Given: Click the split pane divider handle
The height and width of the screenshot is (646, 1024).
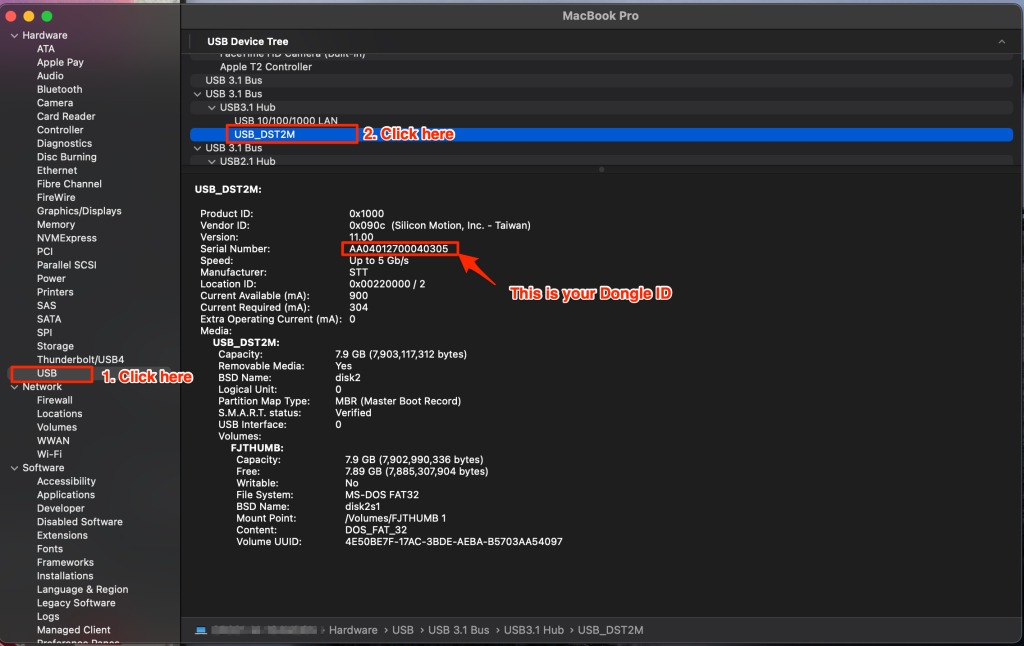Looking at the screenshot, I should [x=601, y=170].
